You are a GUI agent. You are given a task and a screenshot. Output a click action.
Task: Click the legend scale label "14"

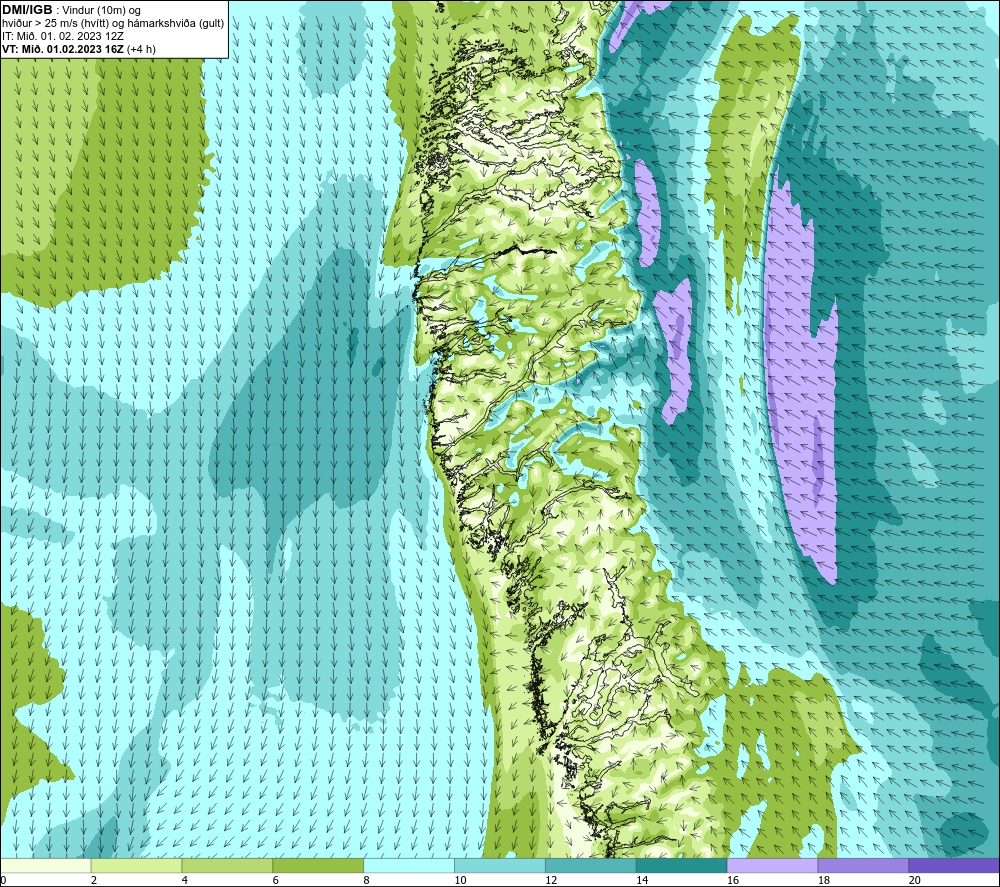pyautogui.click(x=642, y=880)
